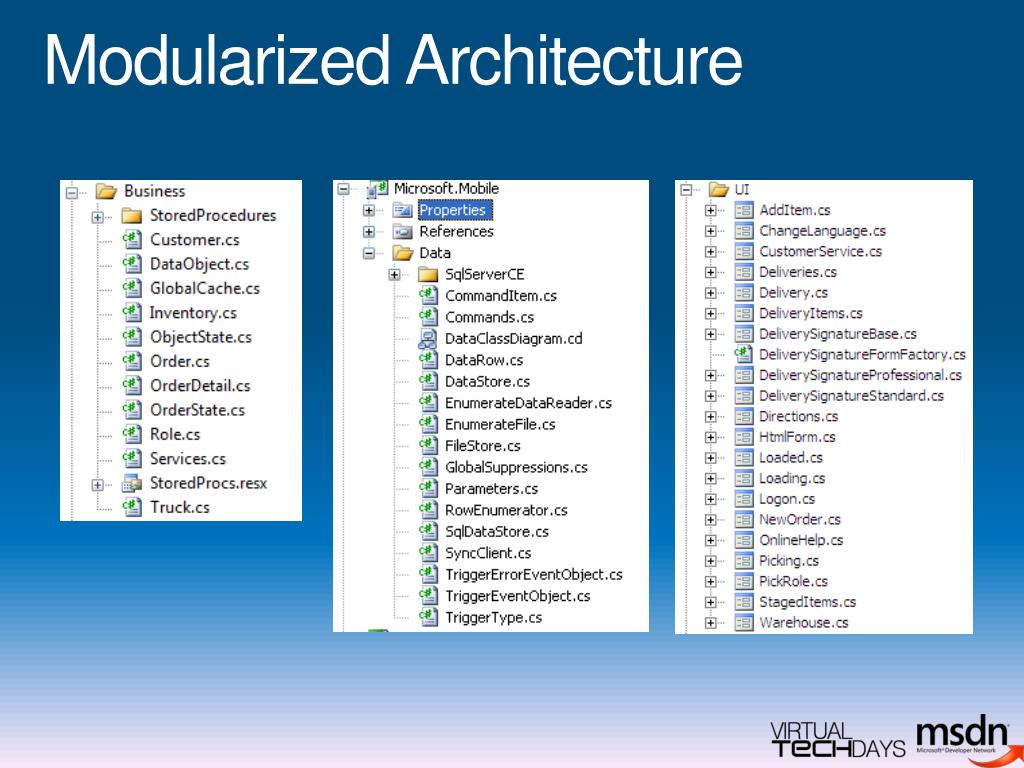Expand the Deliveries.cs node
The width and height of the screenshot is (1024, 768).
(711, 272)
